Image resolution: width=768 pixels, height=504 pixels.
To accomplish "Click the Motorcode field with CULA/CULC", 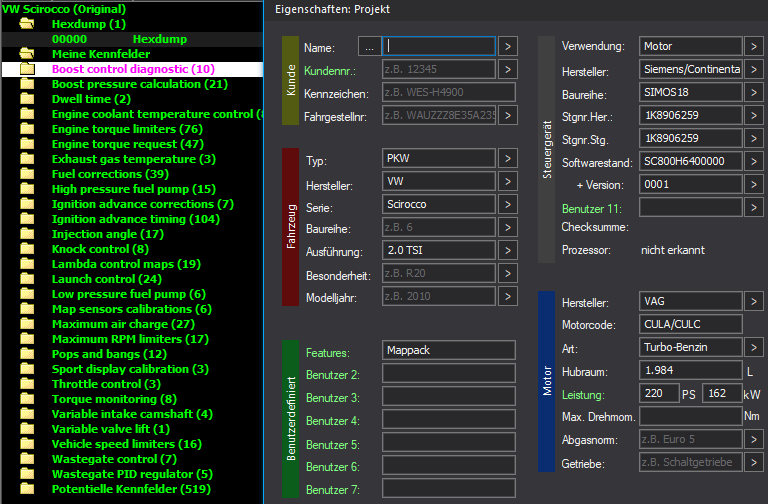I will (691, 324).
